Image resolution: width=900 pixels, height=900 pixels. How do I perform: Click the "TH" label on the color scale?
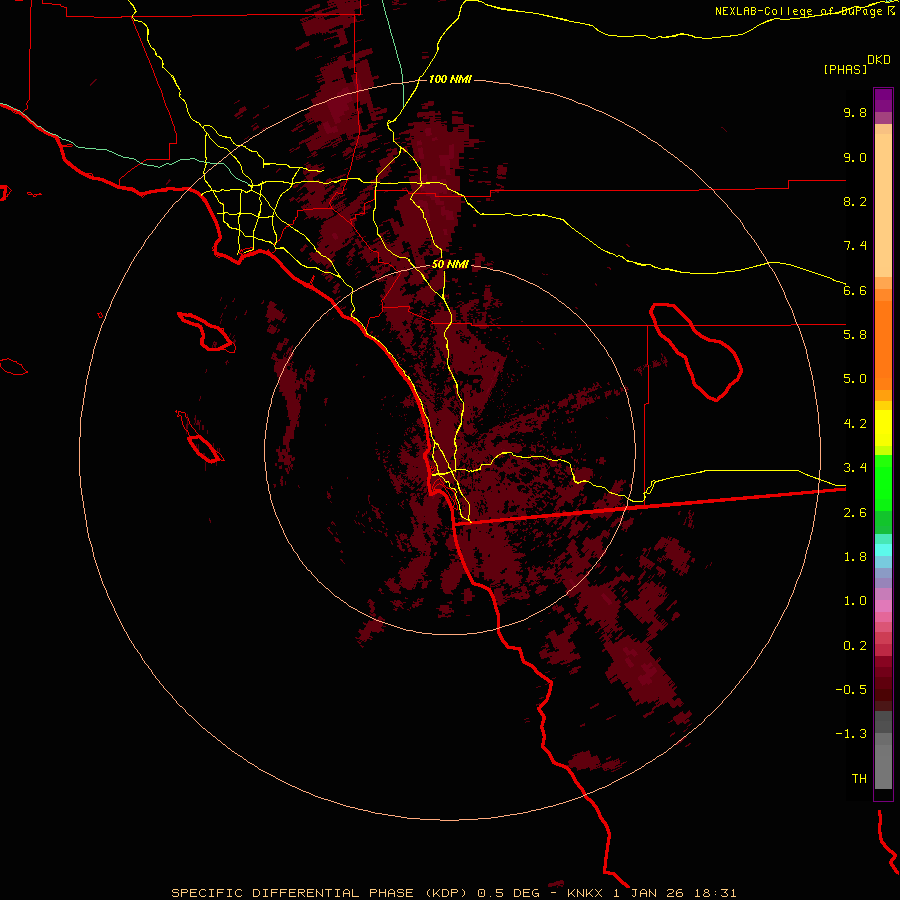click(859, 779)
